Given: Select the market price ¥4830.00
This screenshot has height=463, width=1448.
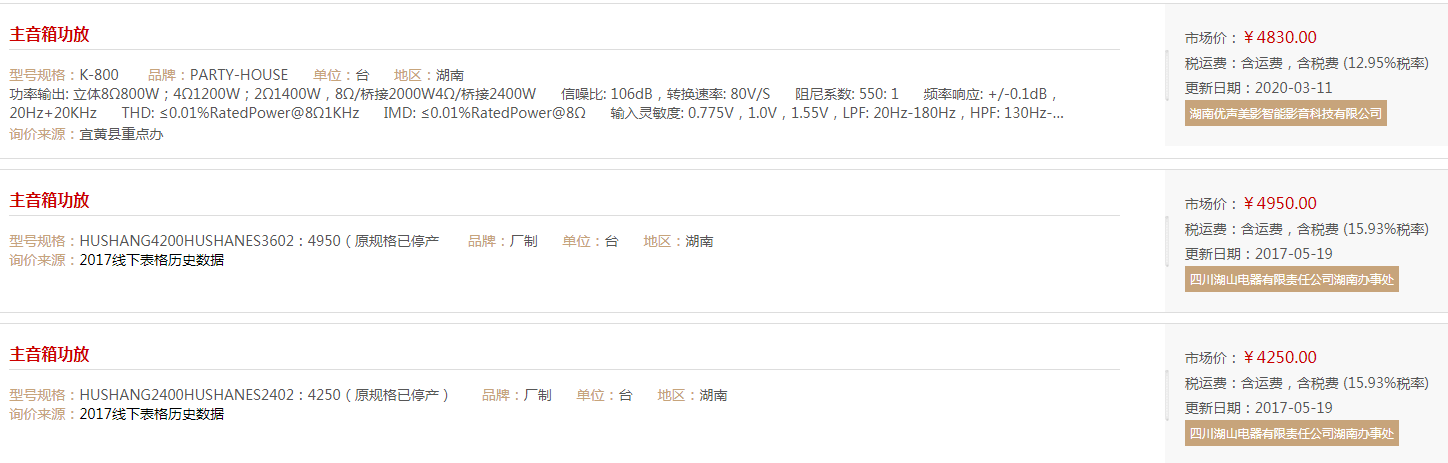Looking at the screenshot, I should [x=1280, y=37].
